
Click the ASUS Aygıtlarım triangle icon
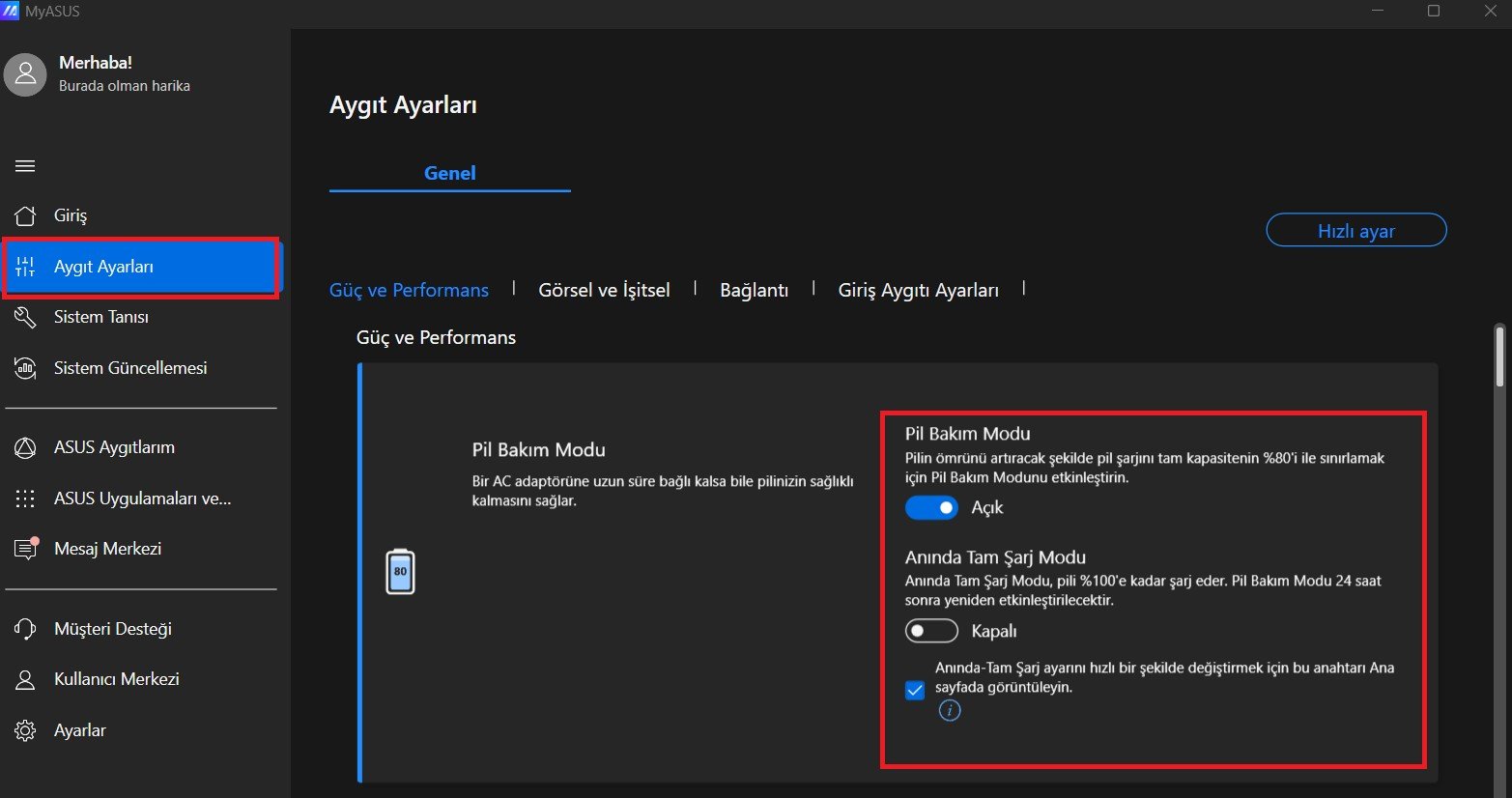25,447
